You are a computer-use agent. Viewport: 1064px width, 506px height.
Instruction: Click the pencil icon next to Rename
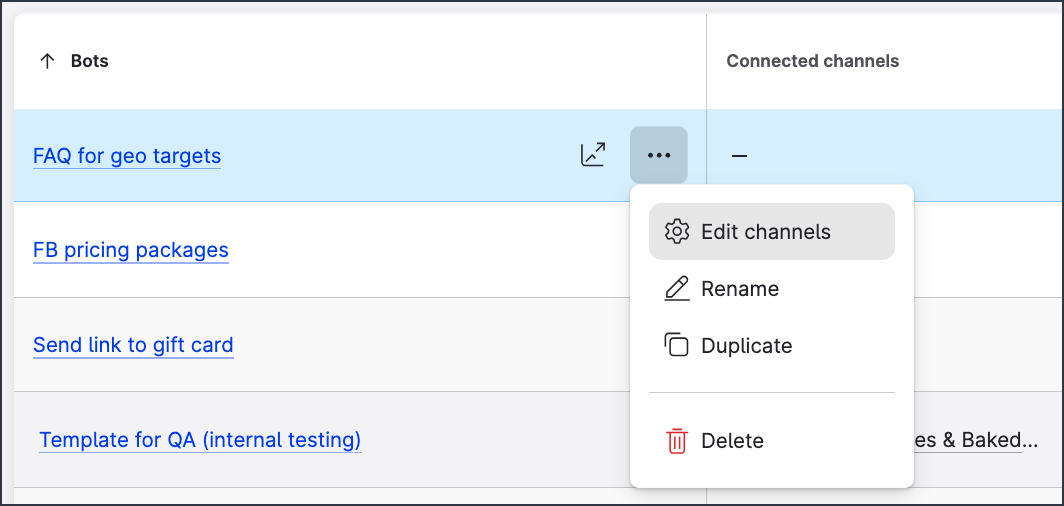[677, 289]
